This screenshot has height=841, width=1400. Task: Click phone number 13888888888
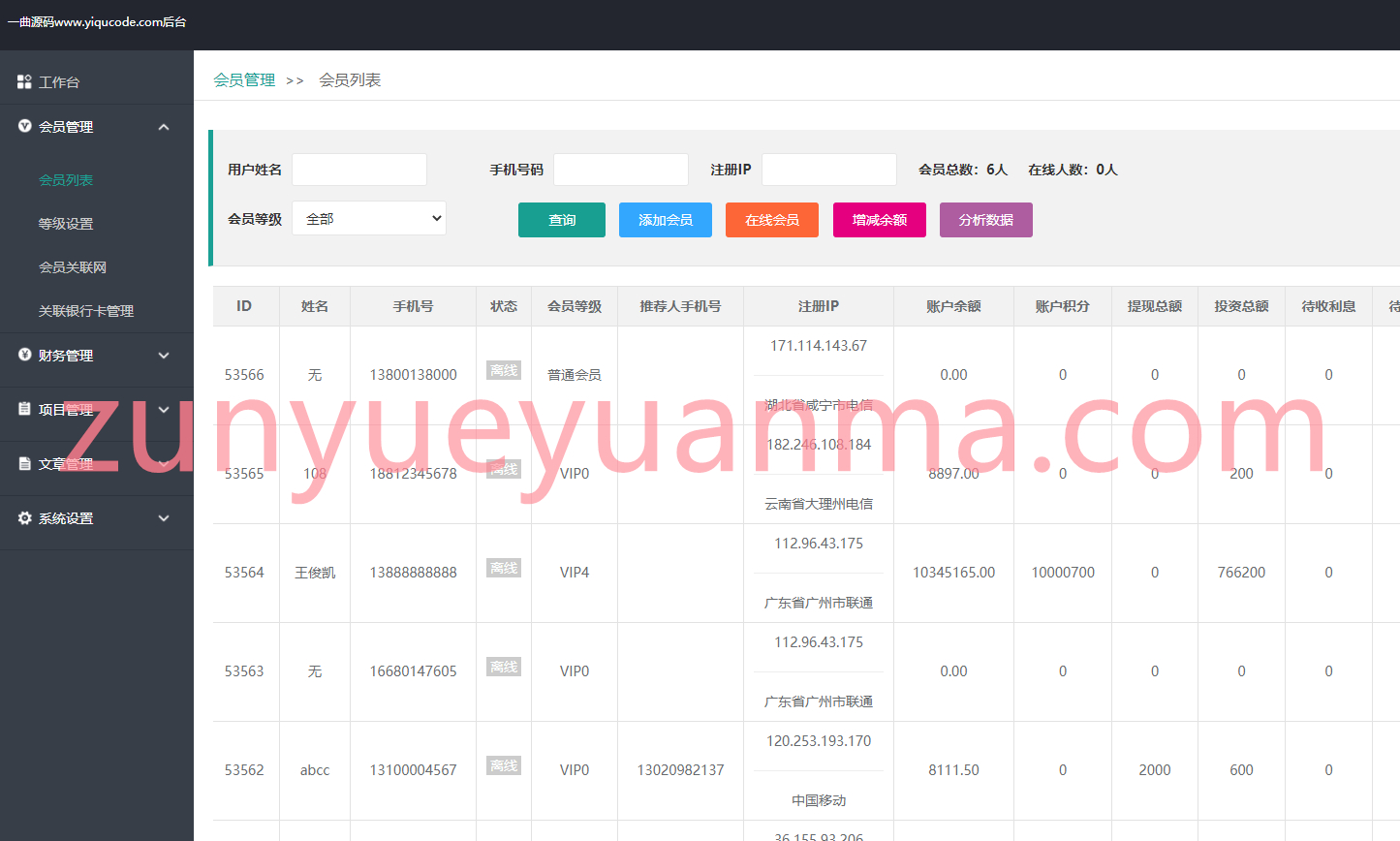(x=413, y=573)
